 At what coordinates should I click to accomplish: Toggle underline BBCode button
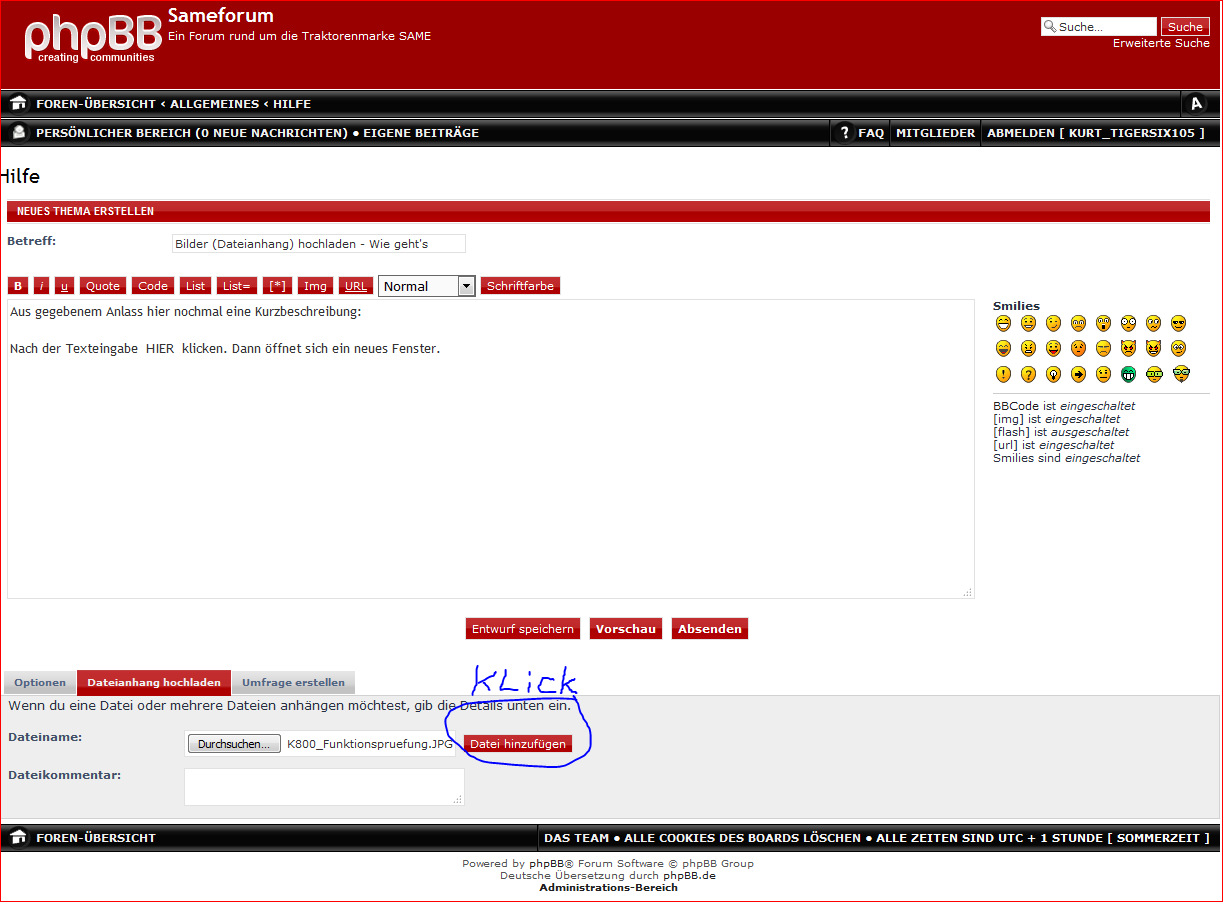coord(64,286)
